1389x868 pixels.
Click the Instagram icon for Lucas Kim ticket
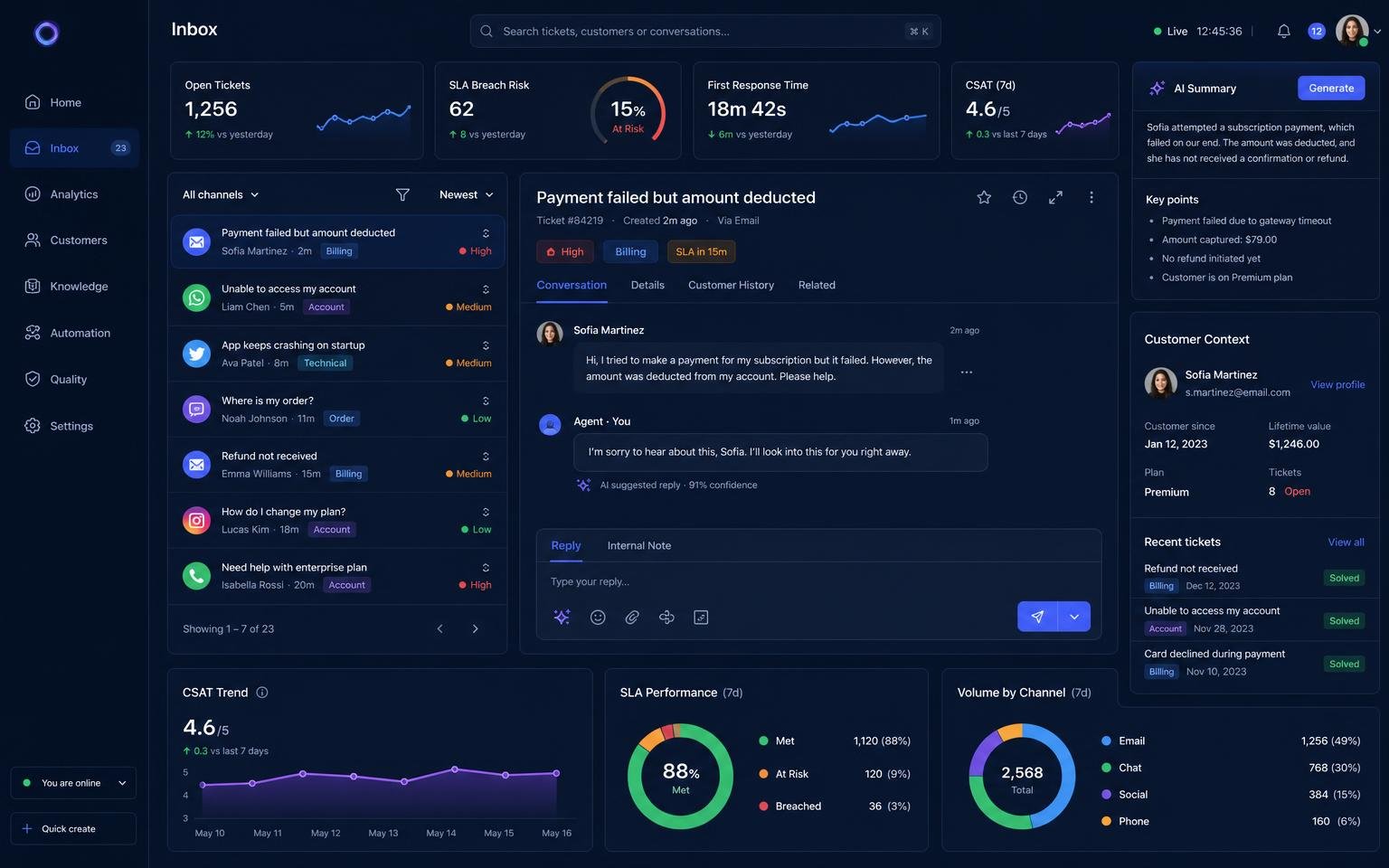(196, 520)
